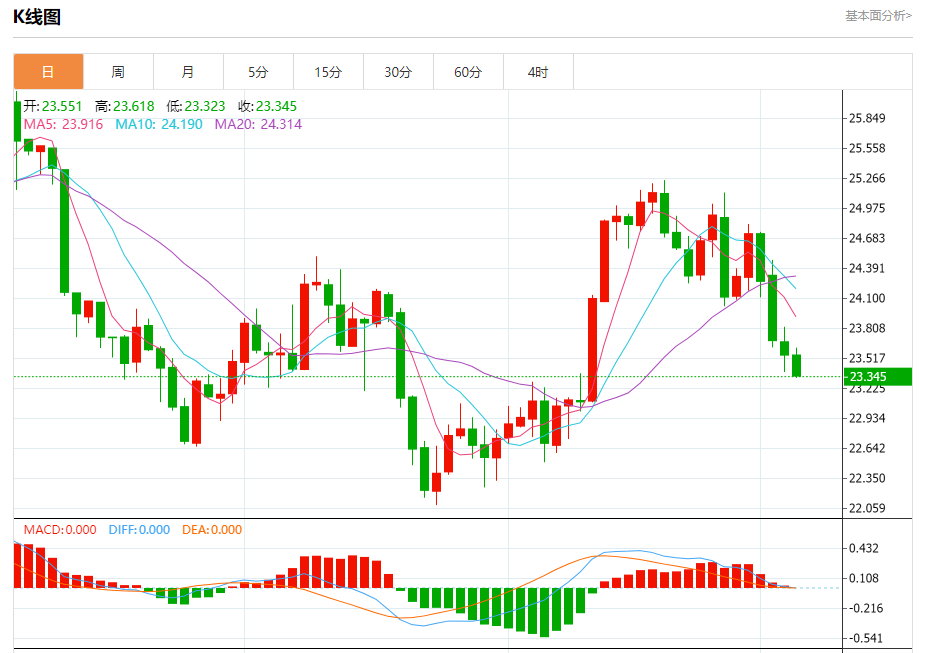Open the 30分 interval tab

point(398,72)
